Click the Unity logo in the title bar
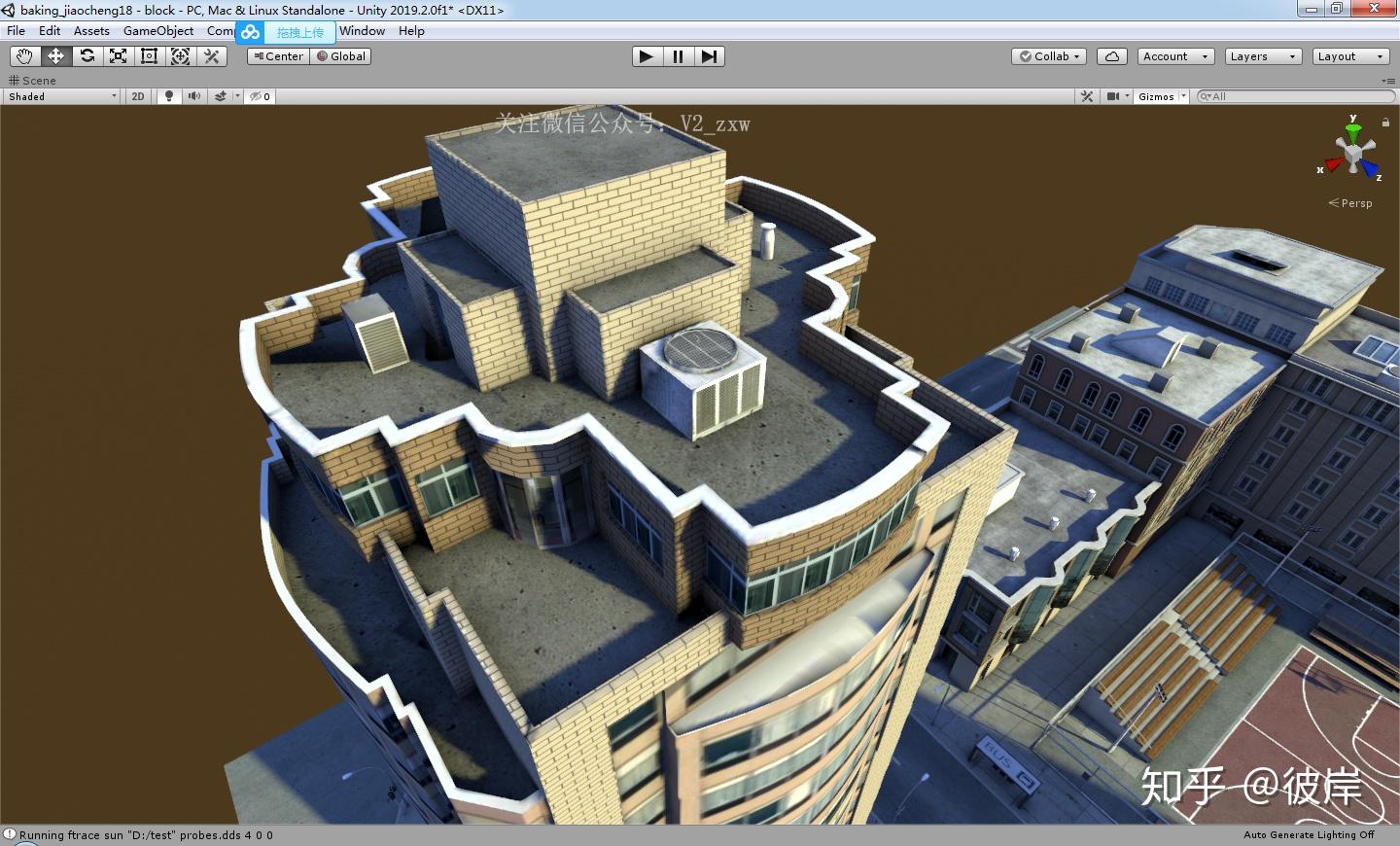Image resolution: width=1400 pixels, height=846 pixels. tap(9, 10)
